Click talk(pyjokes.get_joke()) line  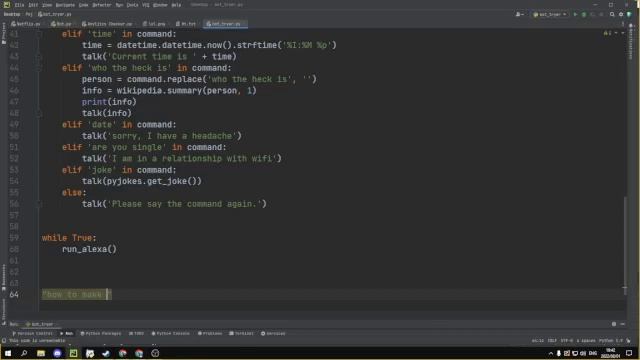(142, 181)
